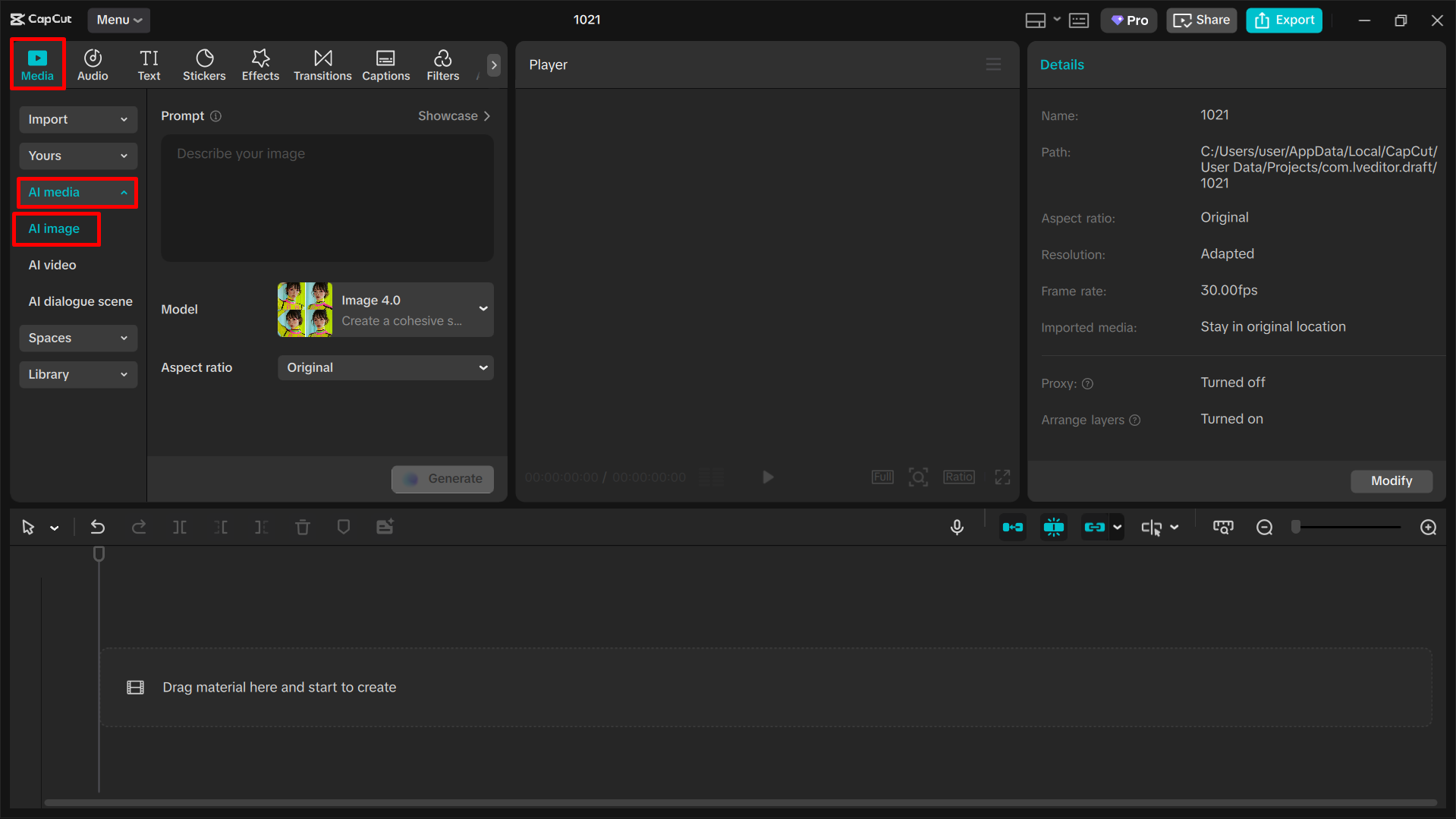Select the Split clip tool
Viewport: 1456px width, 819px height.
tap(180, 526)
